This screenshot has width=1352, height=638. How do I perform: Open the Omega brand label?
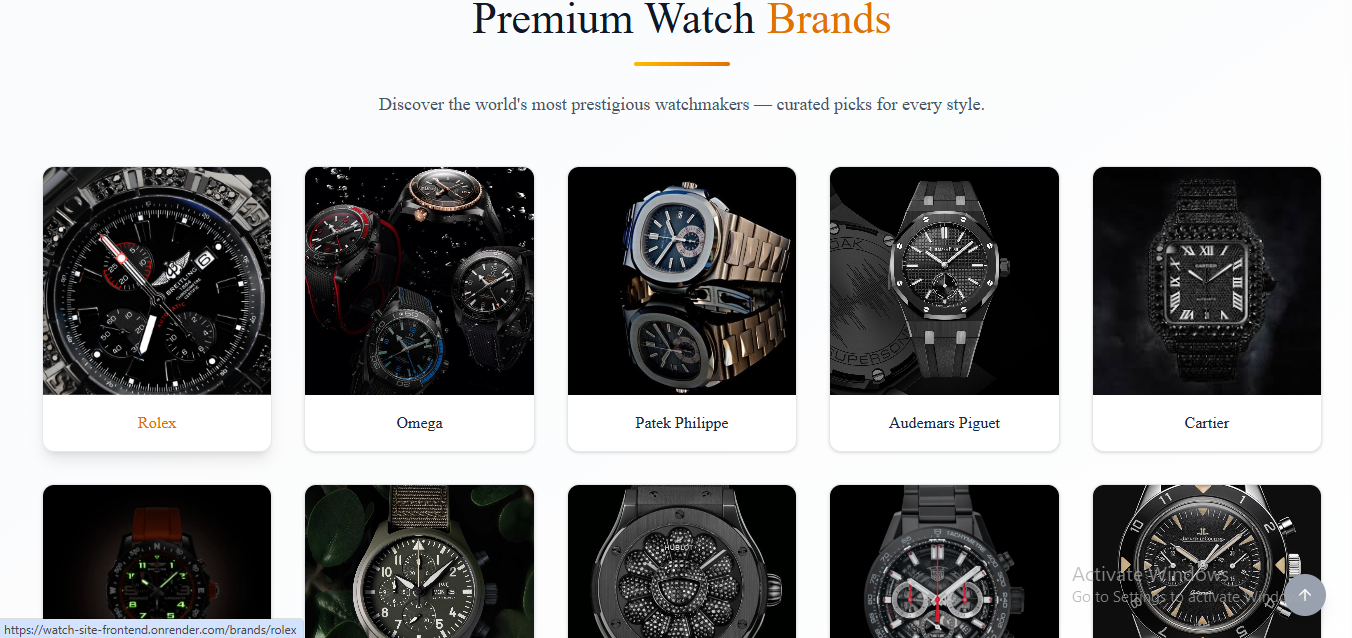[x=419, y=423]
